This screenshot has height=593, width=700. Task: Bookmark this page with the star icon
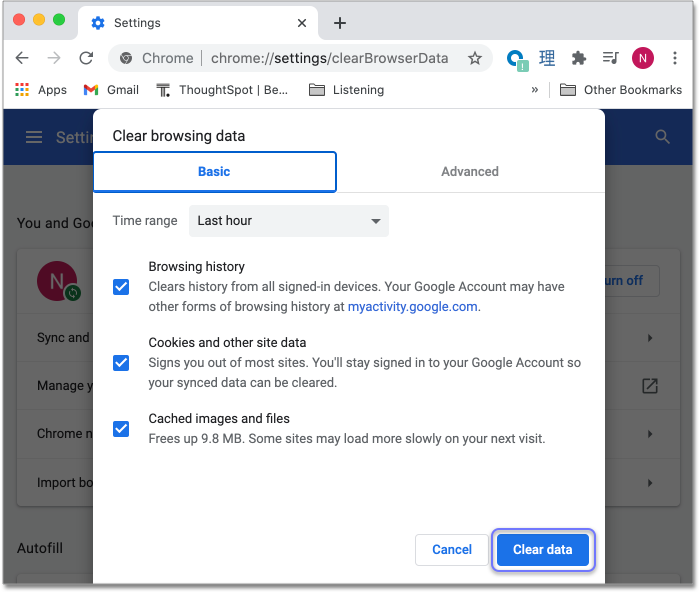(x=475, y=58)
